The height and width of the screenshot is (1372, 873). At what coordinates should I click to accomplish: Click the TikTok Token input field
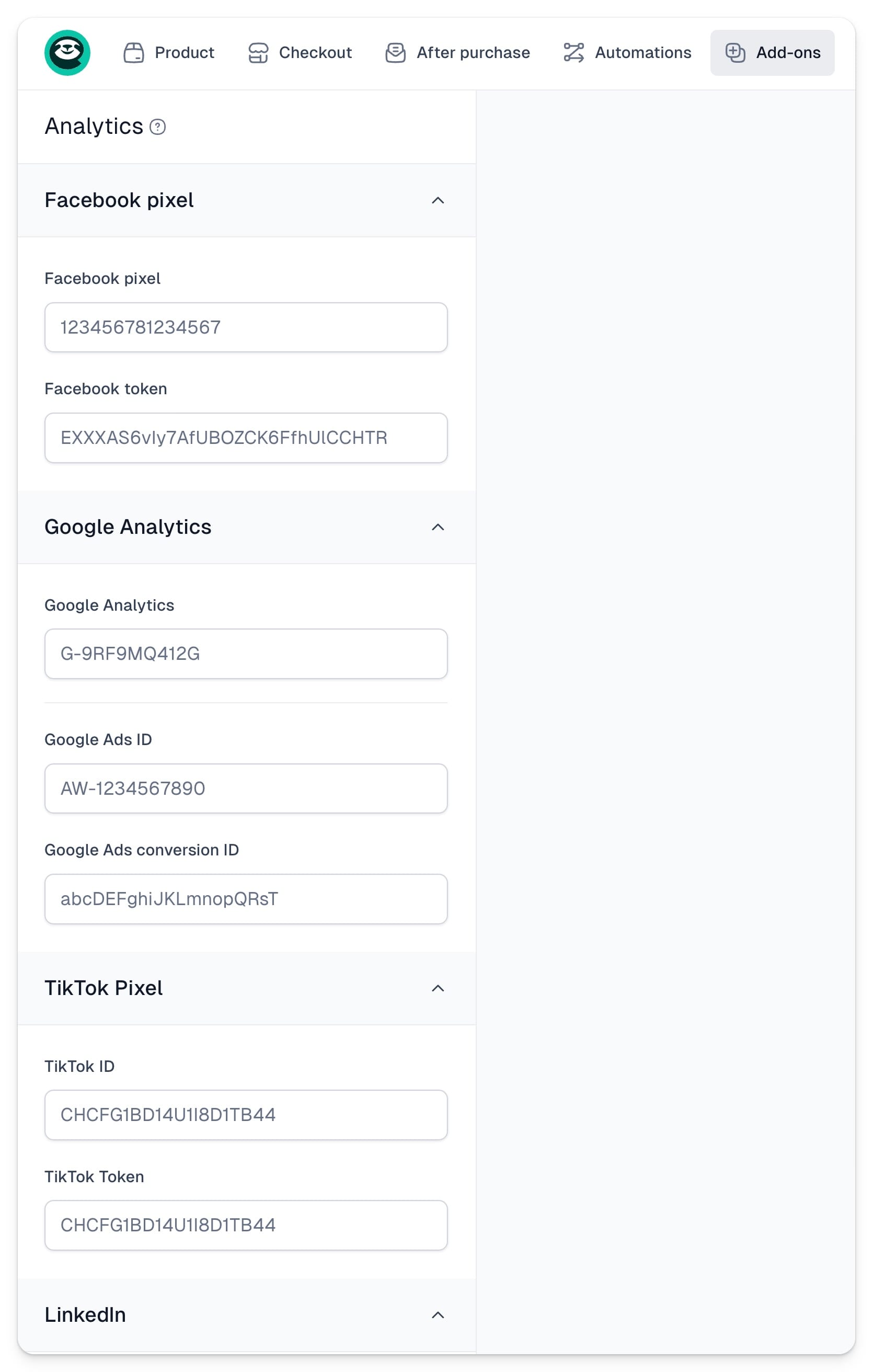[x=246, y=1225]
